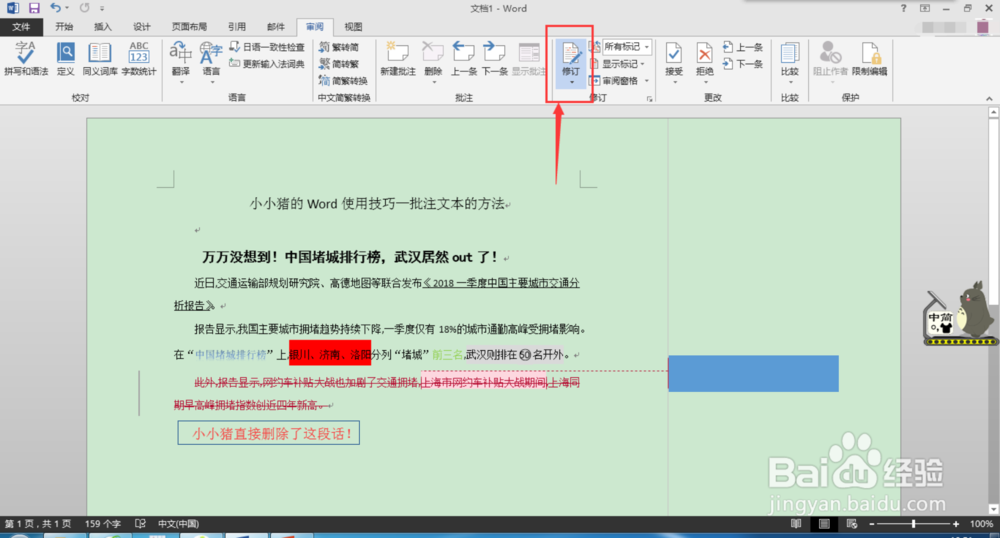The width and height of the screenshot is (1000, 538).
Task: Open the 所有标记 markup display dropdown
Action: click(626, 47)
